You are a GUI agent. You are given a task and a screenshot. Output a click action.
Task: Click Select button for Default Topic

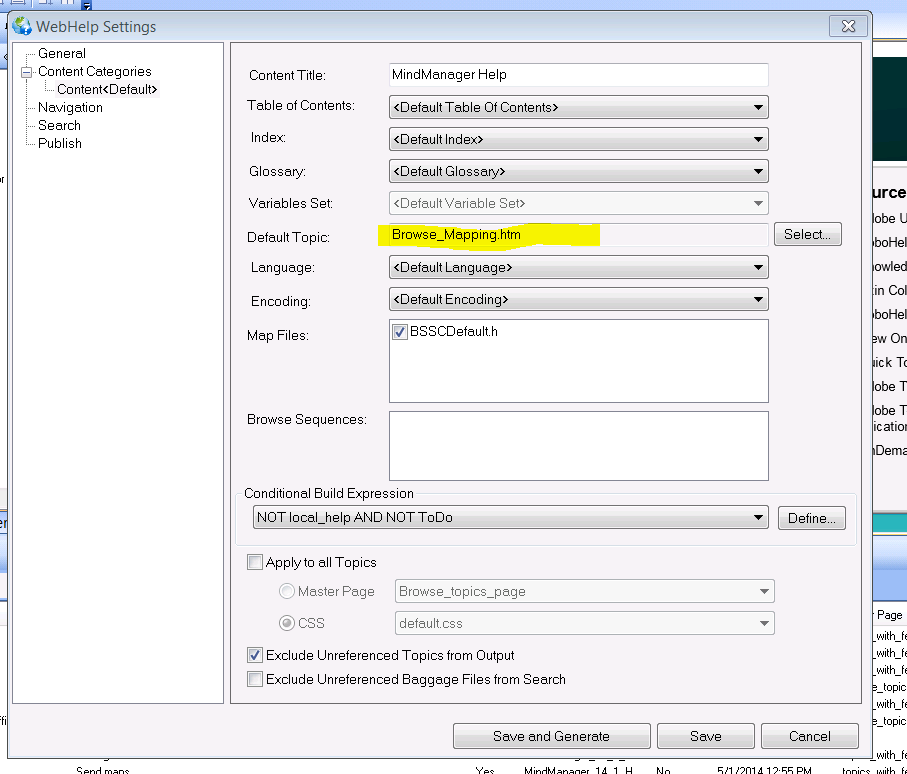[808, 234]
